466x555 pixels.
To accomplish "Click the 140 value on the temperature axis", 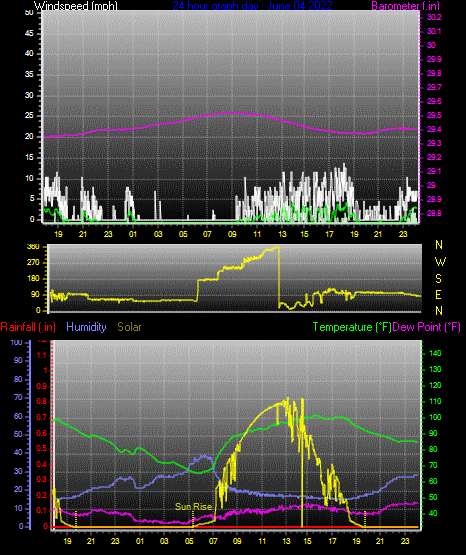I will (x=435, y=353).
